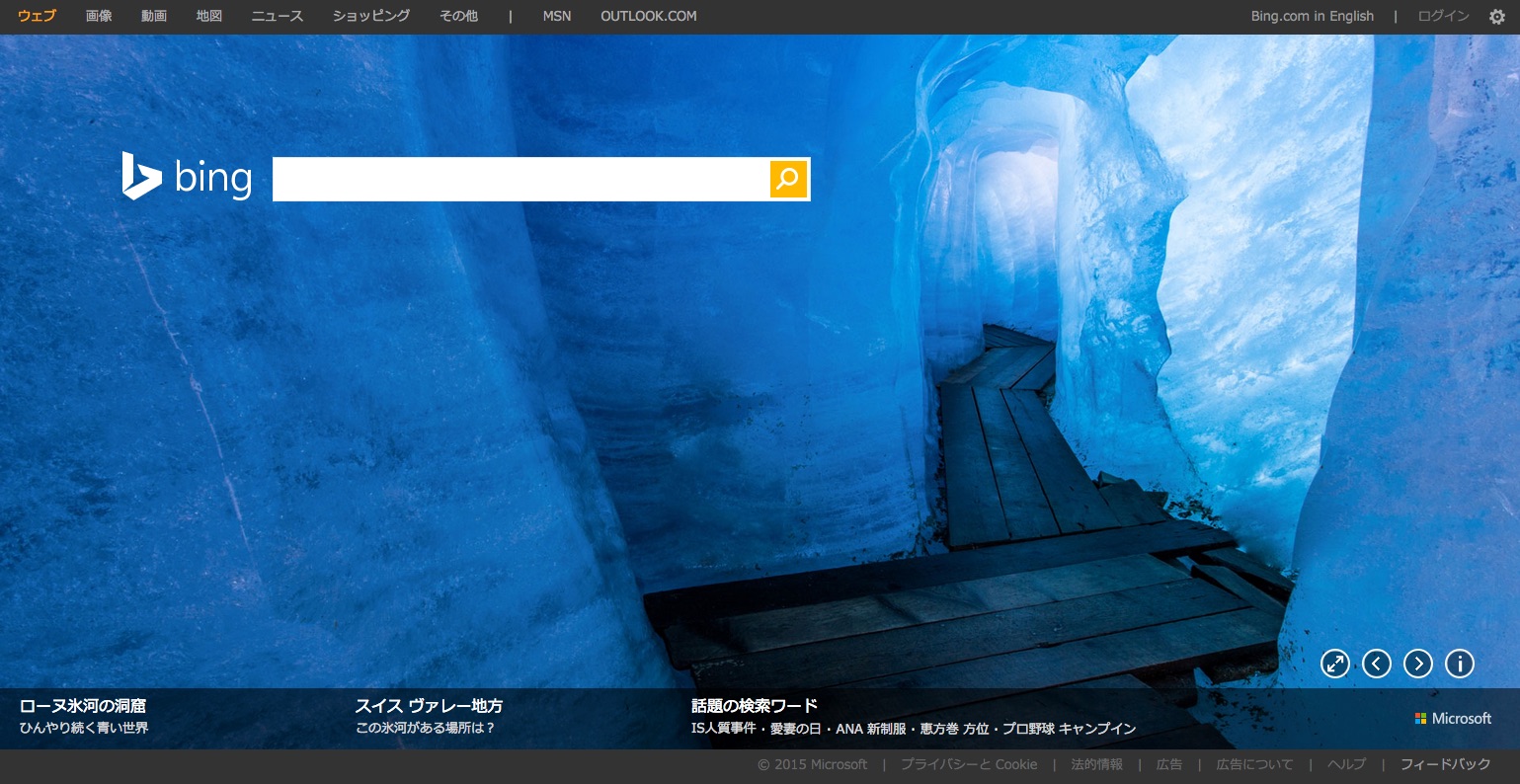Open the プライバシーと Cookie link
The height and width of the screenshot is (784, 1520).
(968, 764)
